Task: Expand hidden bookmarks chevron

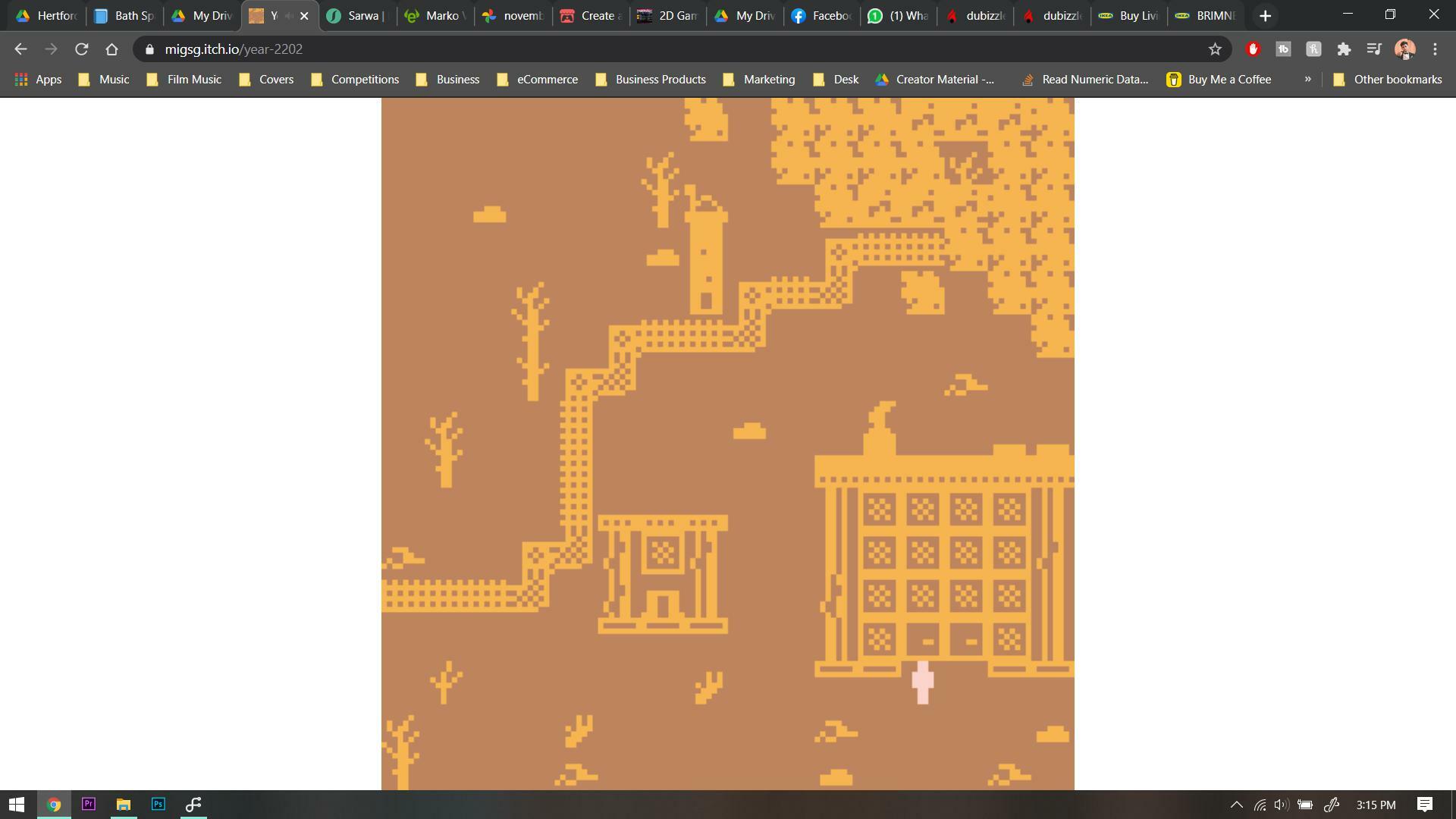Action: 1307,80
